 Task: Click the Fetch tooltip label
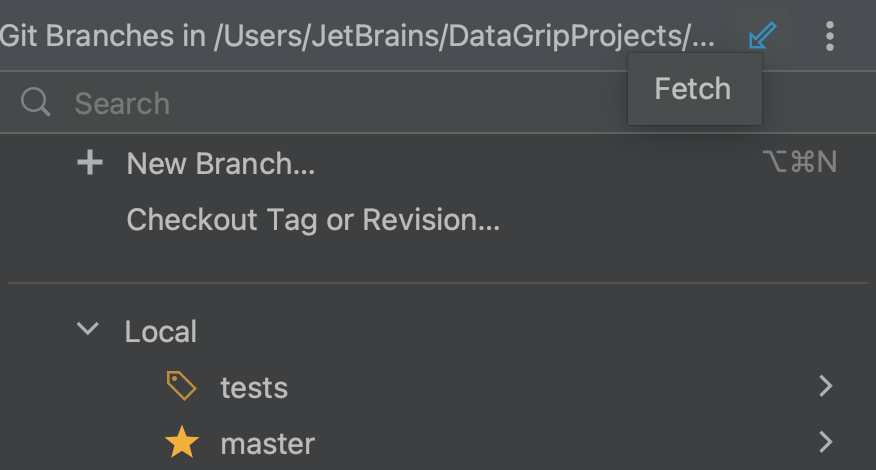(x=693, y=89)
